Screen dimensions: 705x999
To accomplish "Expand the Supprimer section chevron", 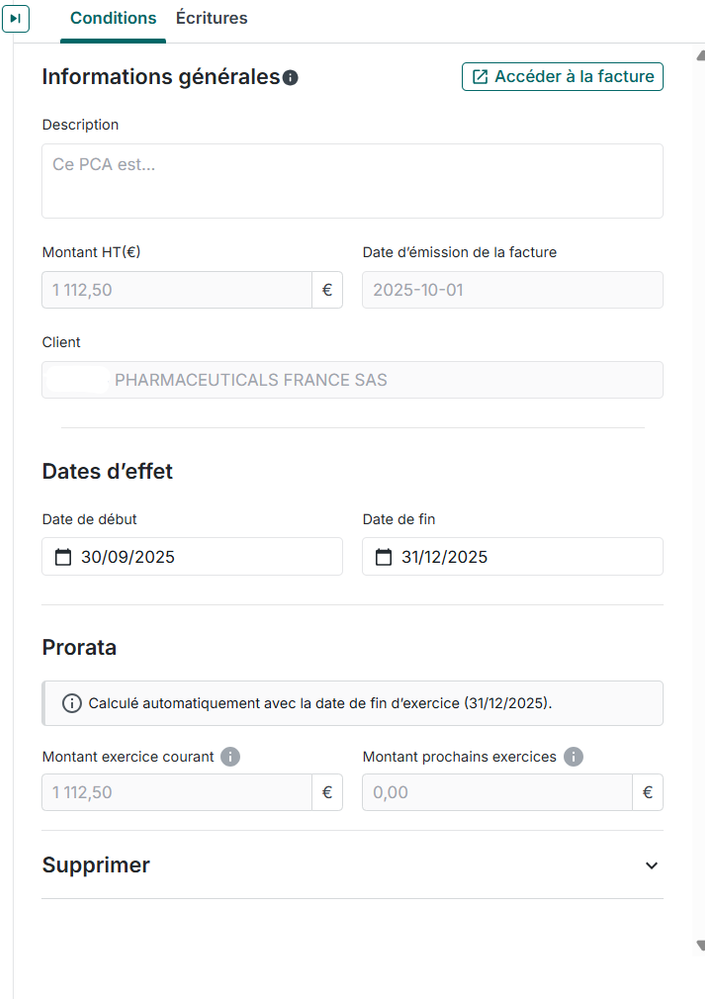I will pos(651,865).
